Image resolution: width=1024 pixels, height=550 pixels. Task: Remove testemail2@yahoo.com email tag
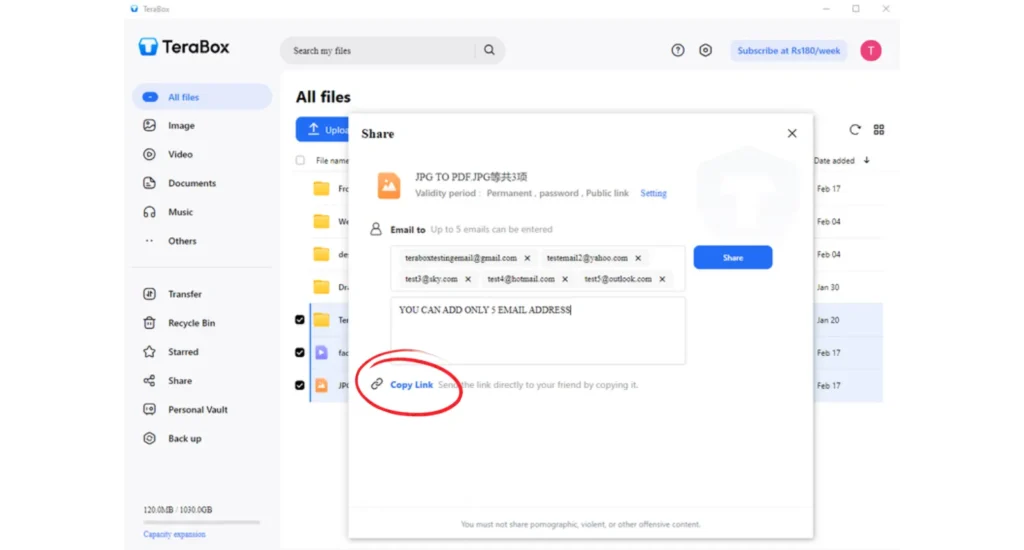(638, 258)
